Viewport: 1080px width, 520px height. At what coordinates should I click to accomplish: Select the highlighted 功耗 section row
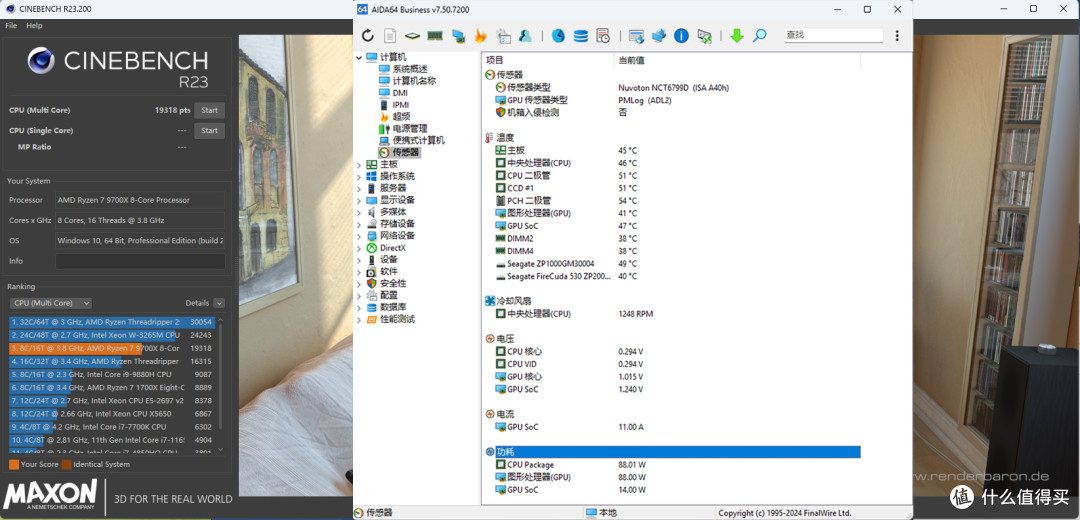[672, 452]
